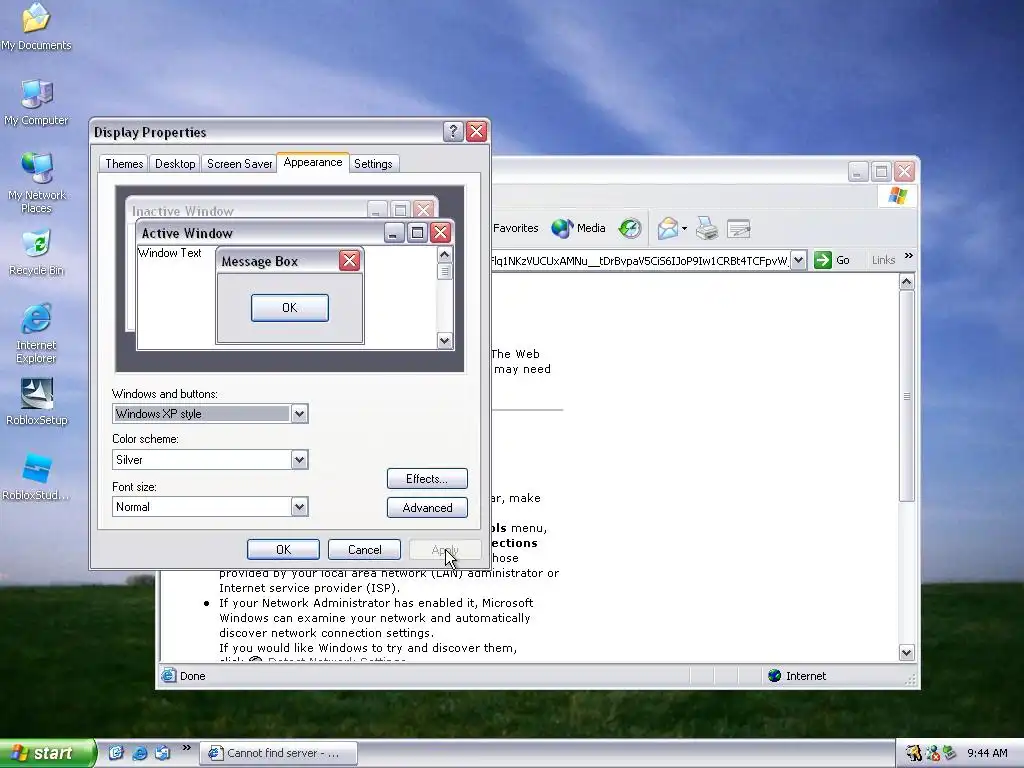Click the Message Box preview title
The width and height of the screenshot is (1024, 768).
(259, 261)
